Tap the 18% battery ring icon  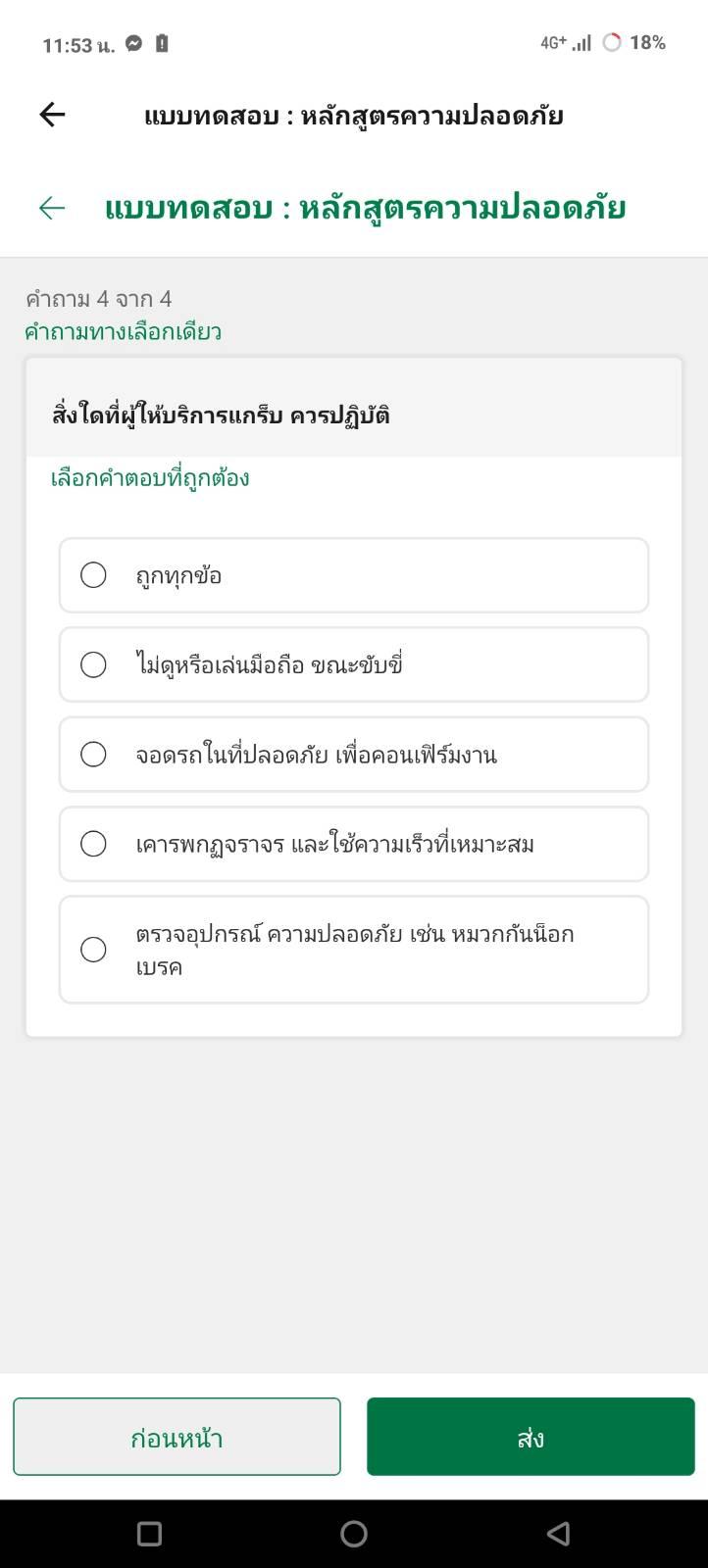point(612,42)
